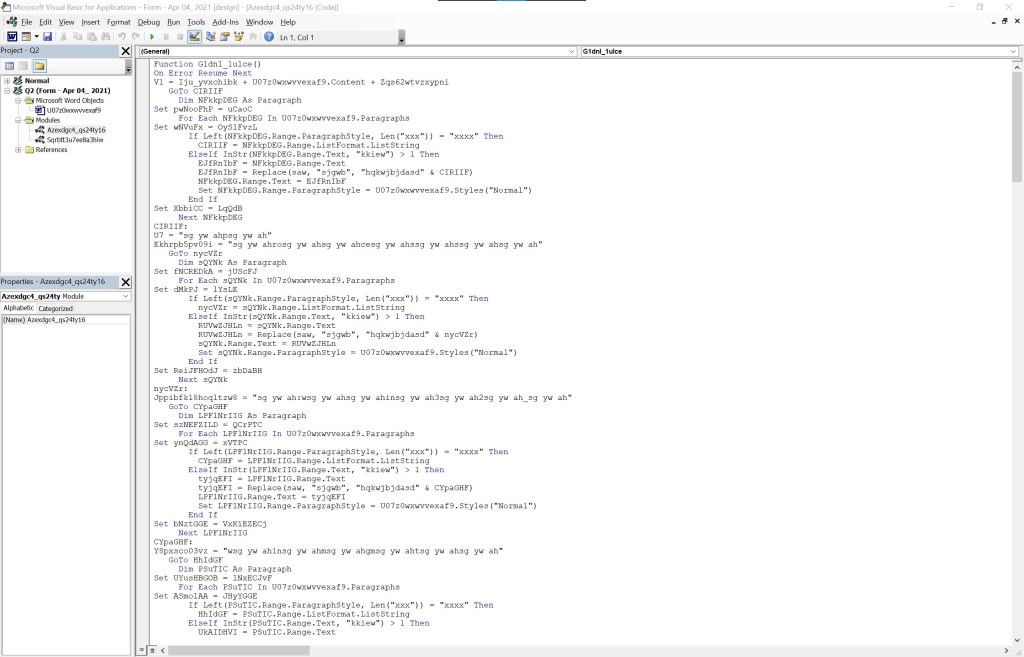Open the Object Browser toolbar icon
This screenshot has height=657, width=1024.
click(x=239, y=37)
